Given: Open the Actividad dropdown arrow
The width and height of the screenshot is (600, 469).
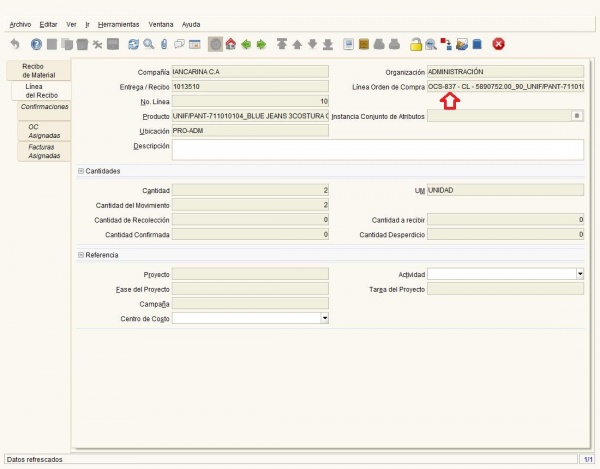Looking at the screenshot, I should pos(580,274).
